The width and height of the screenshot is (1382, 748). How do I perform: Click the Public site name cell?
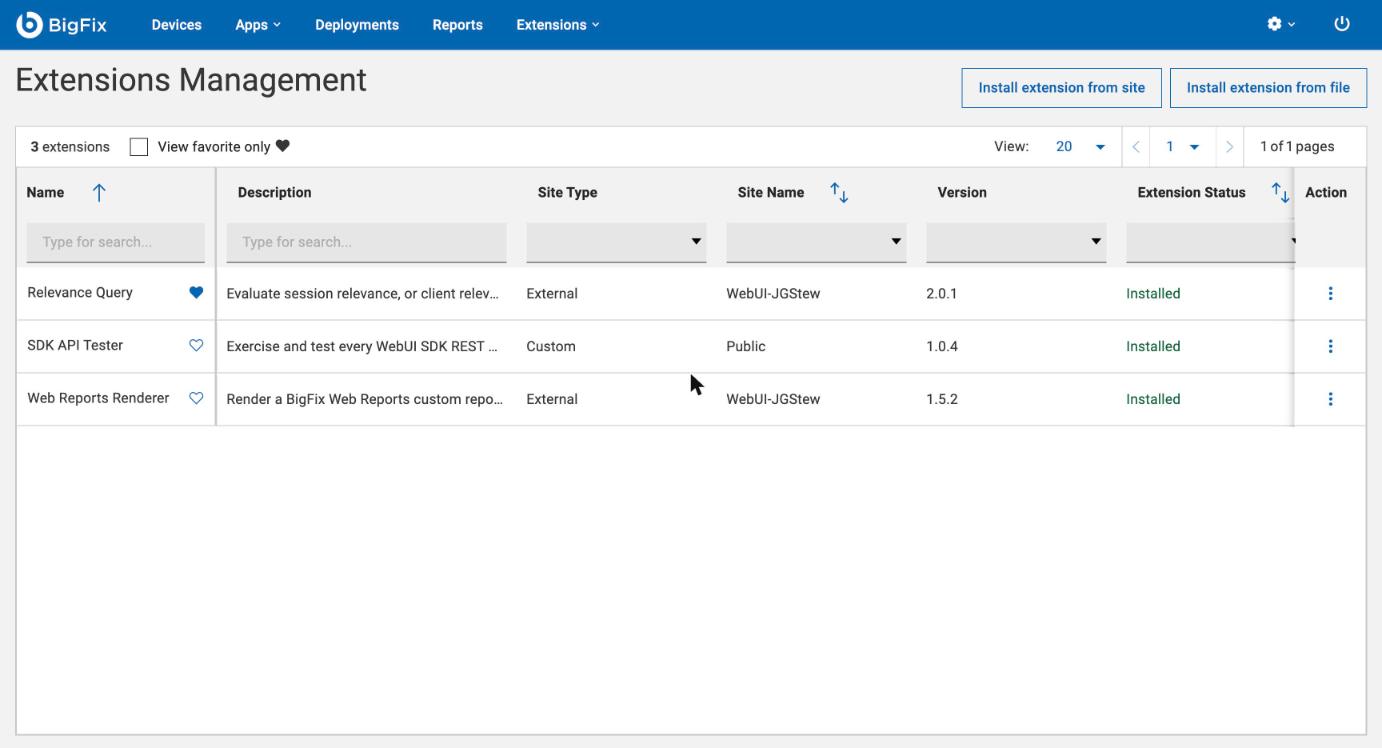pyautogui.click(x=746, y=346)
